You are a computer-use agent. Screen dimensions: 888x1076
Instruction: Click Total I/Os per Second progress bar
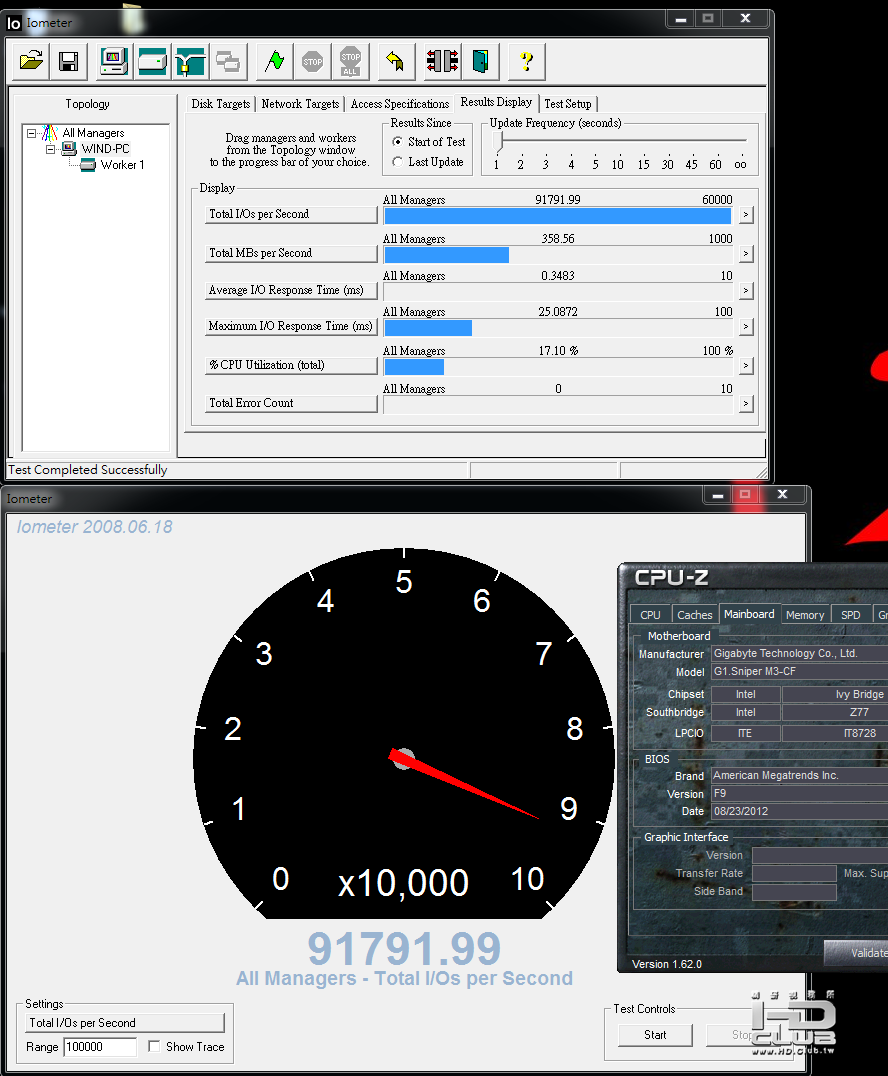pyautogui.click(x=558, y=215)
